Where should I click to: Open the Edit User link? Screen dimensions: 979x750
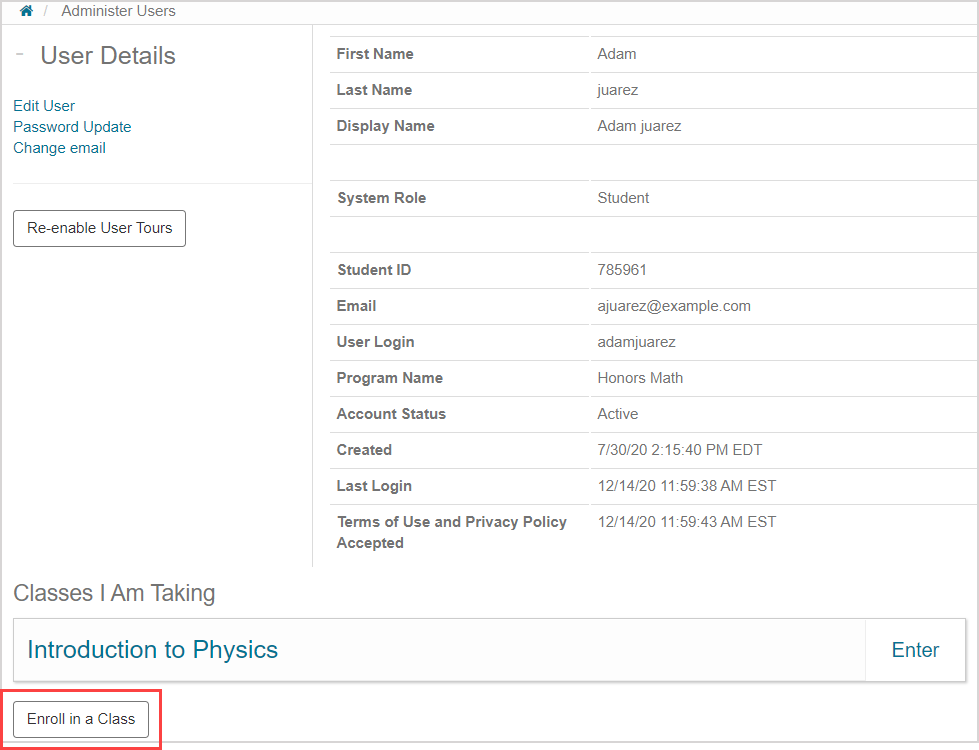[44, 106]
